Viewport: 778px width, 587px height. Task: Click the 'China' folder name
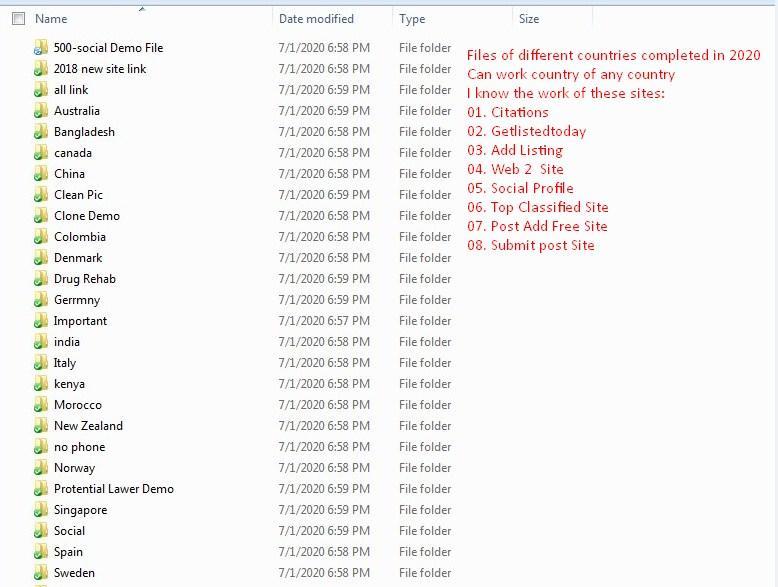[69, 174]
